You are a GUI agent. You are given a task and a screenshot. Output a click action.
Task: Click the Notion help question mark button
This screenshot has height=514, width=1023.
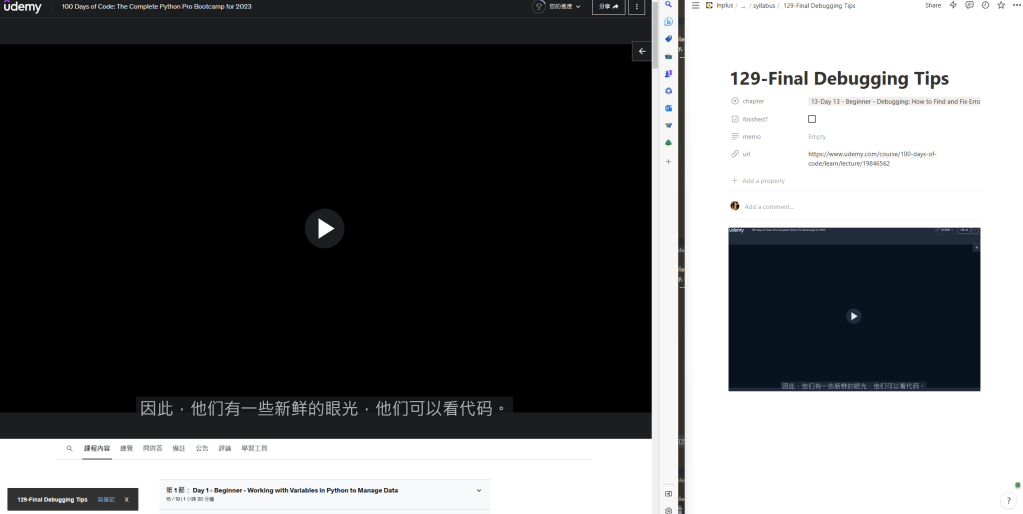click(x=1008, y=500)
